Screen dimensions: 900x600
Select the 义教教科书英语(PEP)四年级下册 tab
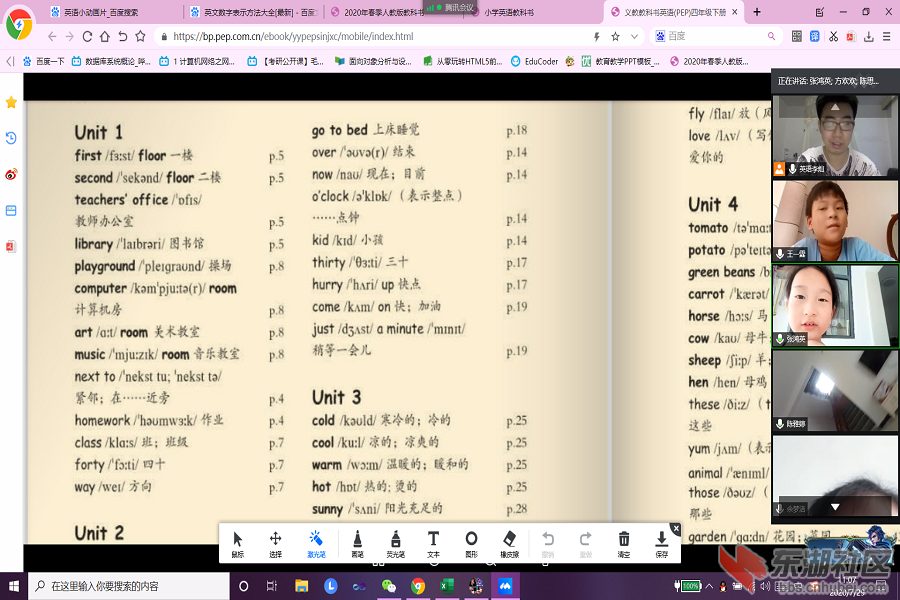click(674, 12)
